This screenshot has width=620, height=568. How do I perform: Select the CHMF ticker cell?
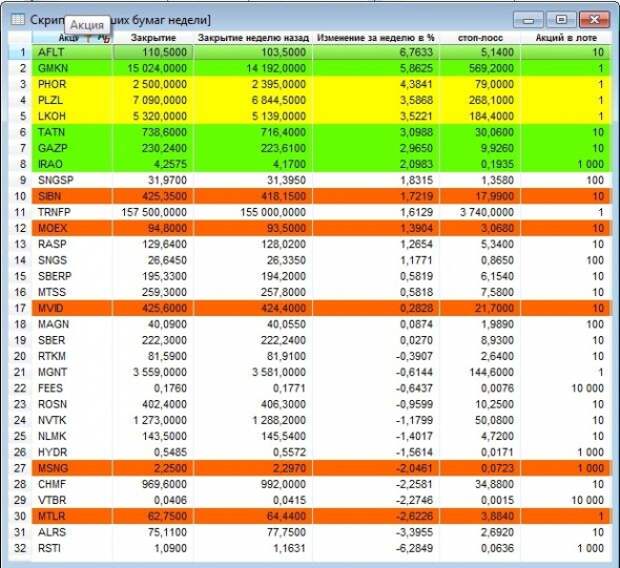pyautogui.click(x=72, y=484)
